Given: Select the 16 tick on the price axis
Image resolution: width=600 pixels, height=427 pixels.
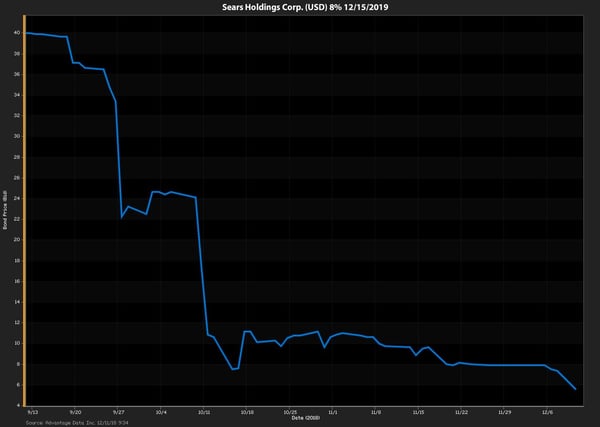Looking at the screenshot, I should (x=17, y=281).
